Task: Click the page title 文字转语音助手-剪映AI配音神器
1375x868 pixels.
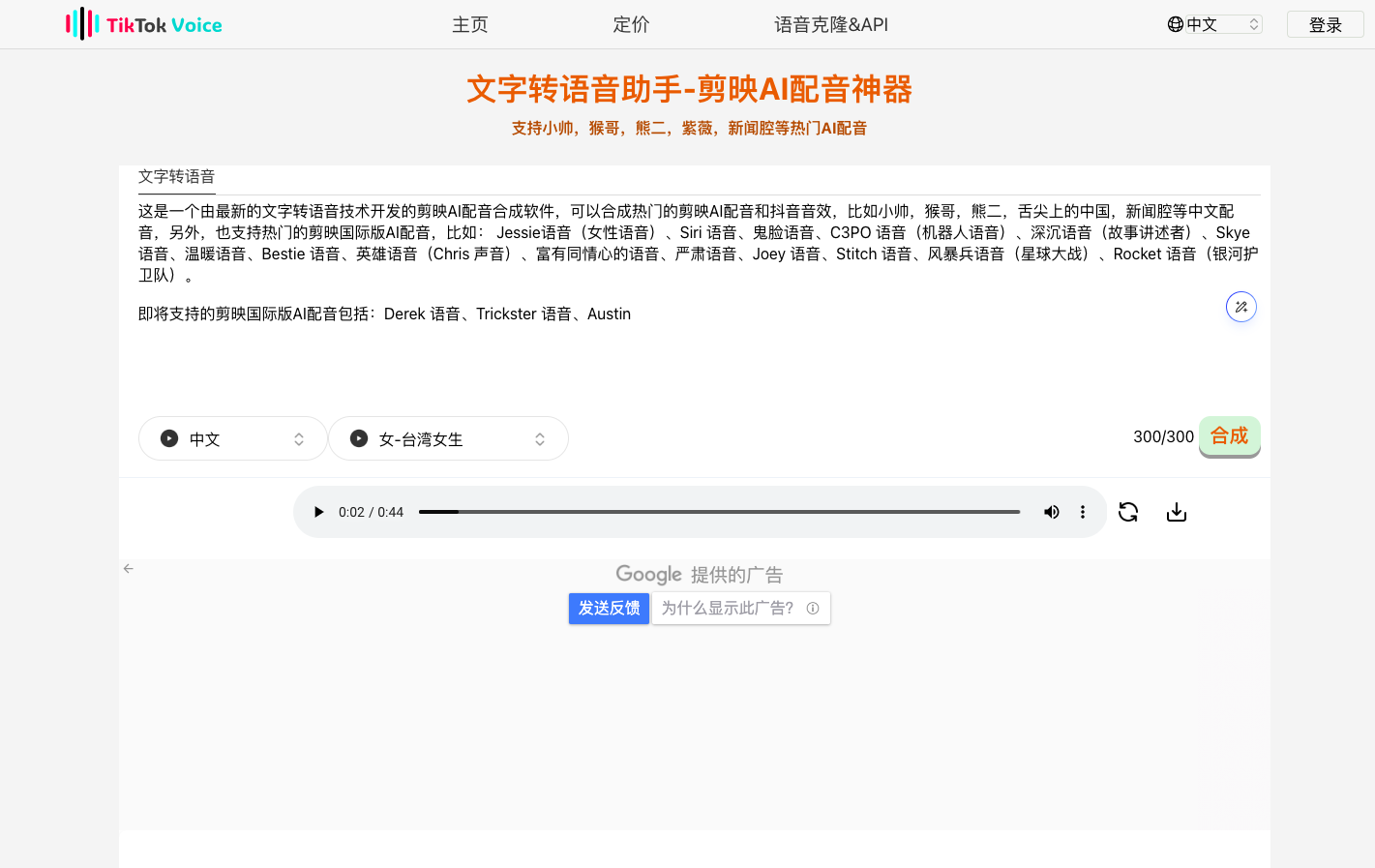Action: click(x=689, y=89)
